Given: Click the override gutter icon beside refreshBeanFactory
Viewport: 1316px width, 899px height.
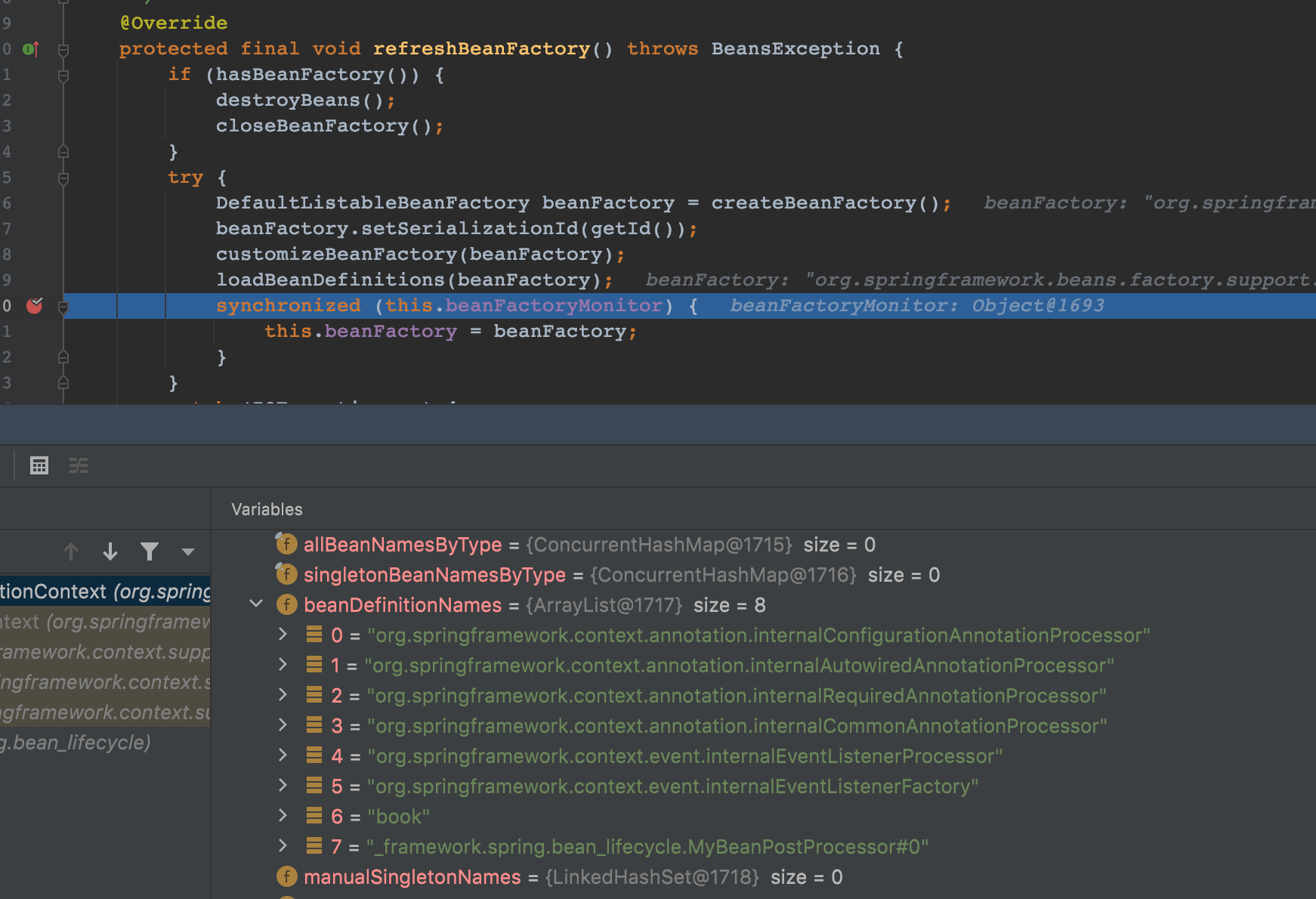Looking at the screenshot, I should click(x=30, y=49).
